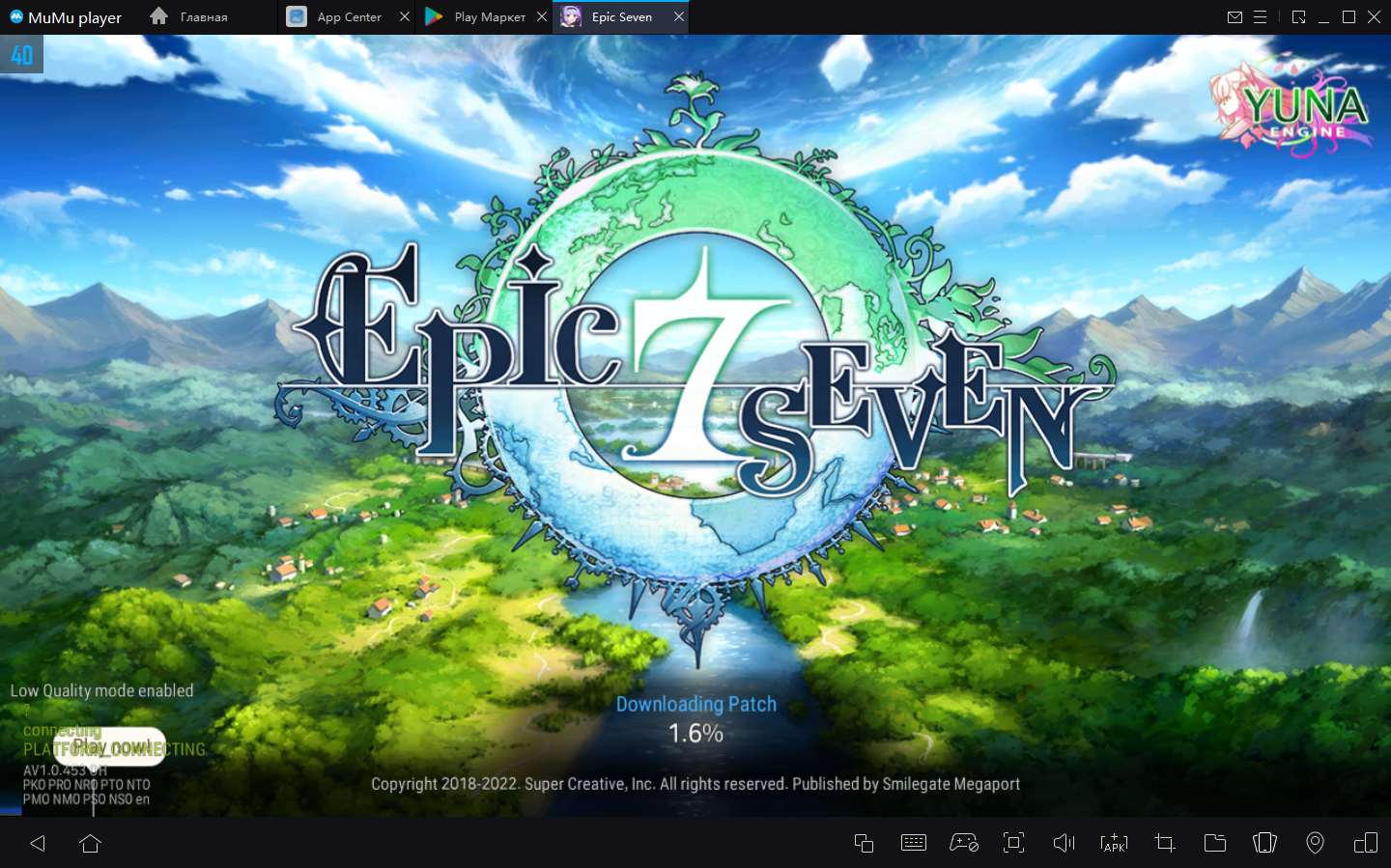
Task: Set virtual location pin icon
Action: tap(1315, 843)
